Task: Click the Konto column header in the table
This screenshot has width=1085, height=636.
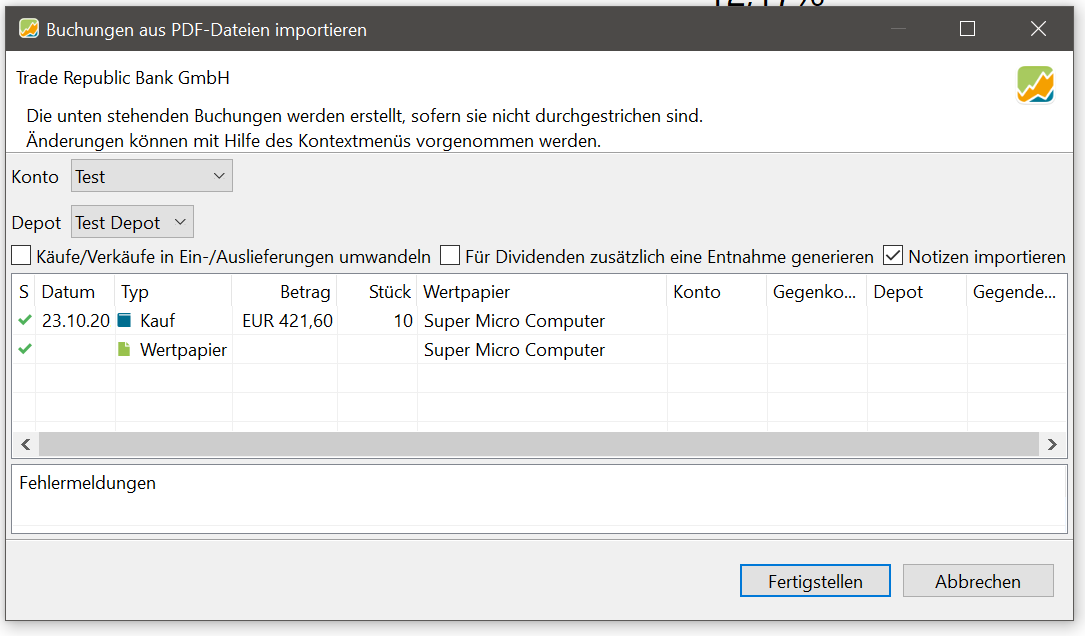Action: pos(717,291)
